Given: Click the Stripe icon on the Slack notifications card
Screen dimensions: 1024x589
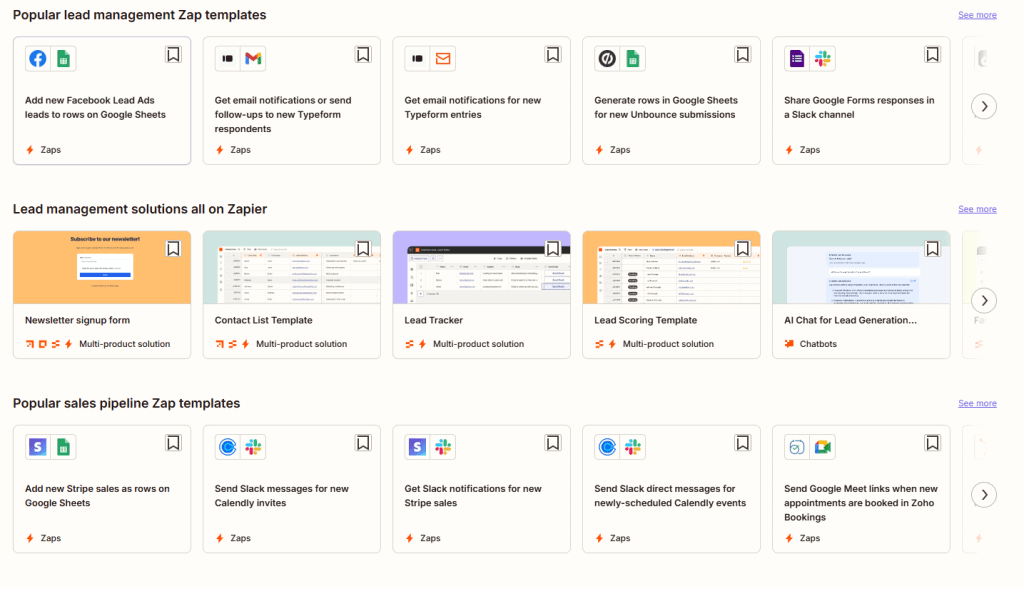Looking at the screenshot, I should [417, 447].
